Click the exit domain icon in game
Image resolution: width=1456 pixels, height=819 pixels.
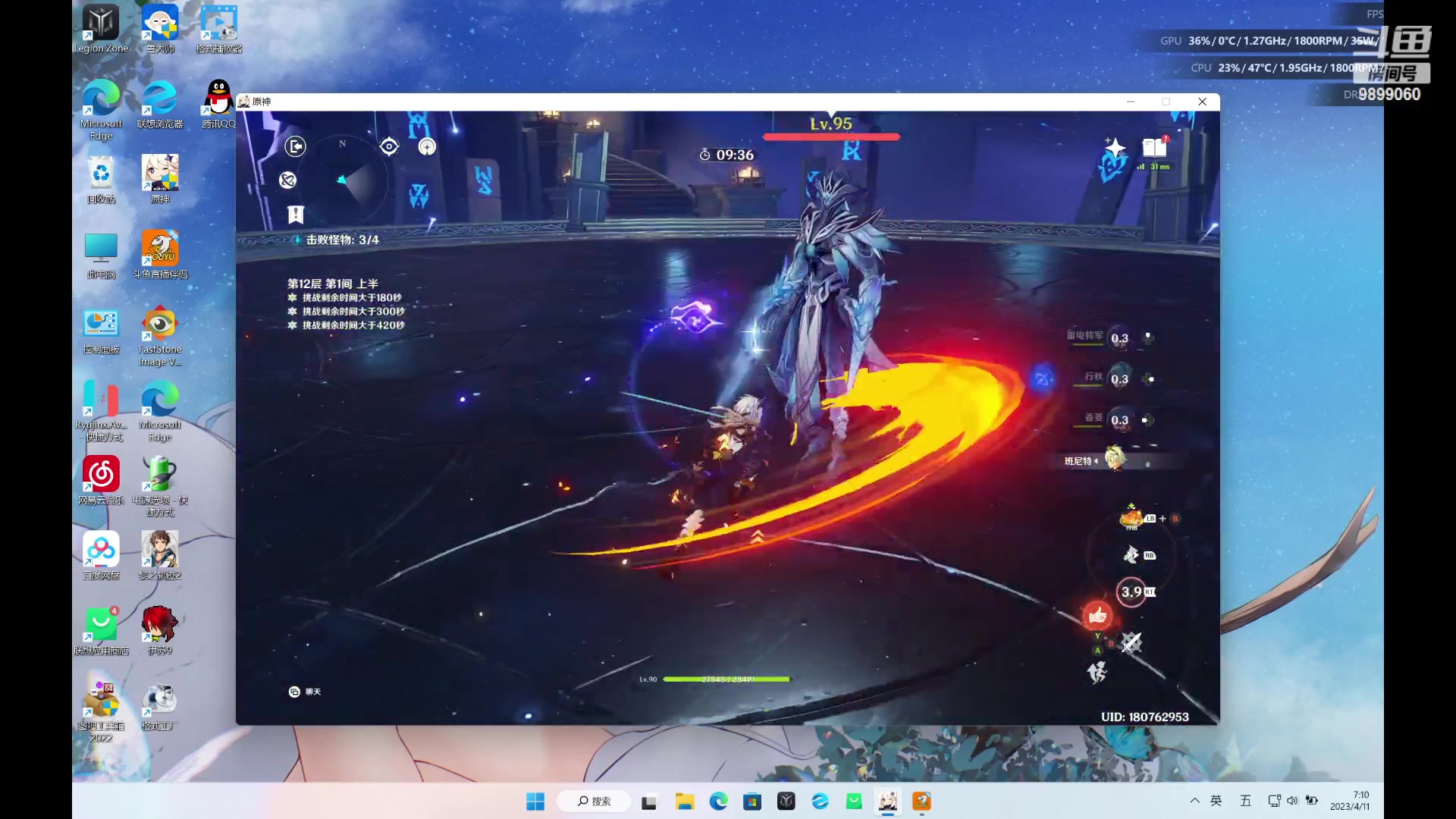295,146
